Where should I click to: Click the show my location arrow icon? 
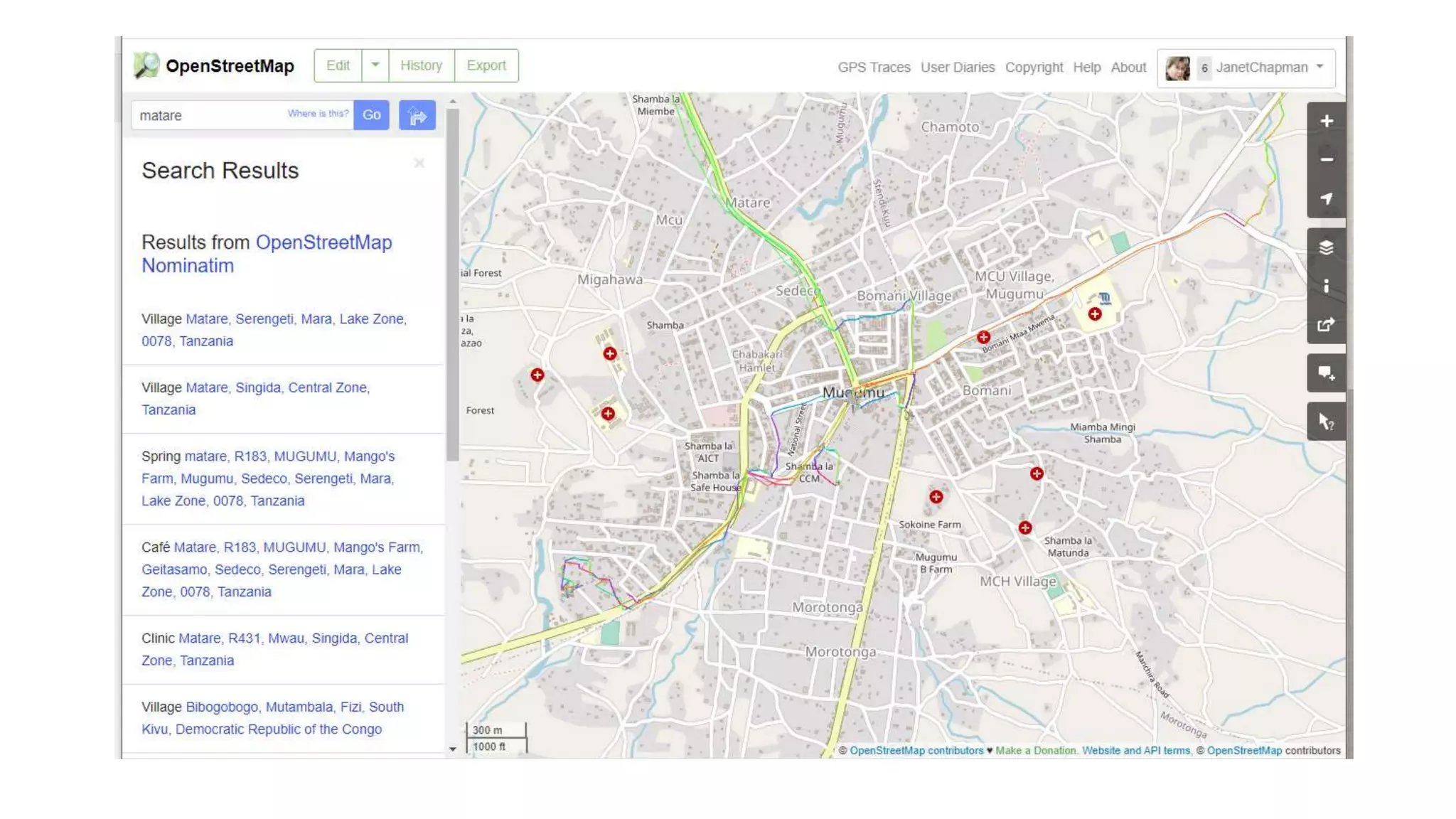[x=1326, y=199]
